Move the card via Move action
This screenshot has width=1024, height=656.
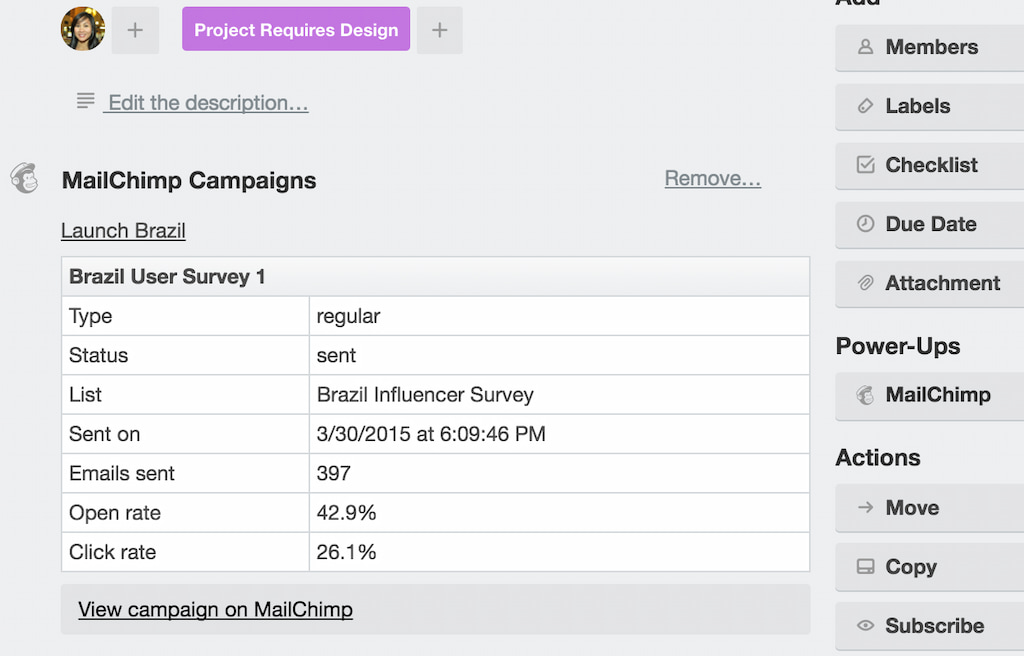tap(929, 508)
